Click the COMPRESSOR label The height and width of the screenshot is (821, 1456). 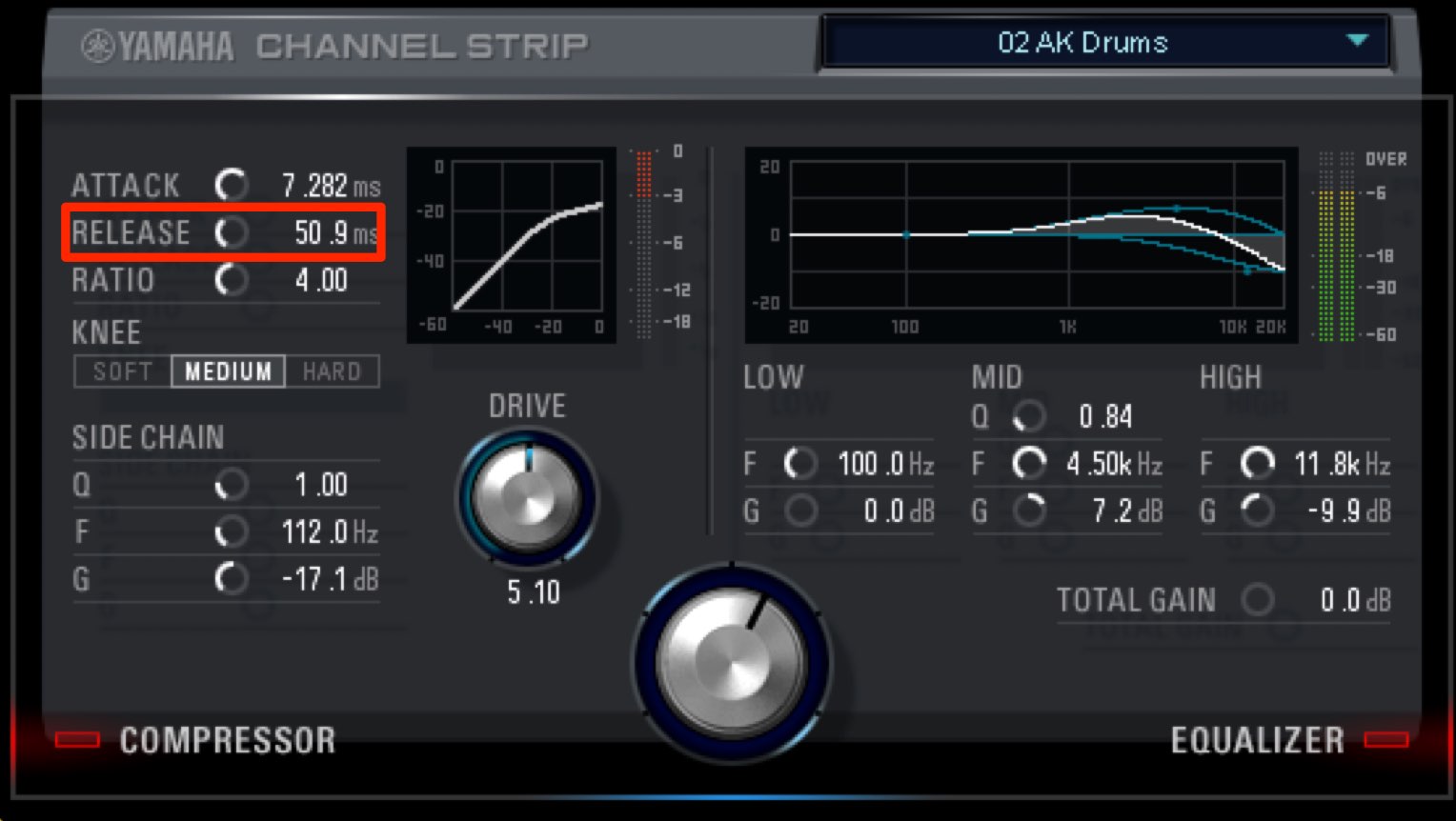(x=228, y=740)
